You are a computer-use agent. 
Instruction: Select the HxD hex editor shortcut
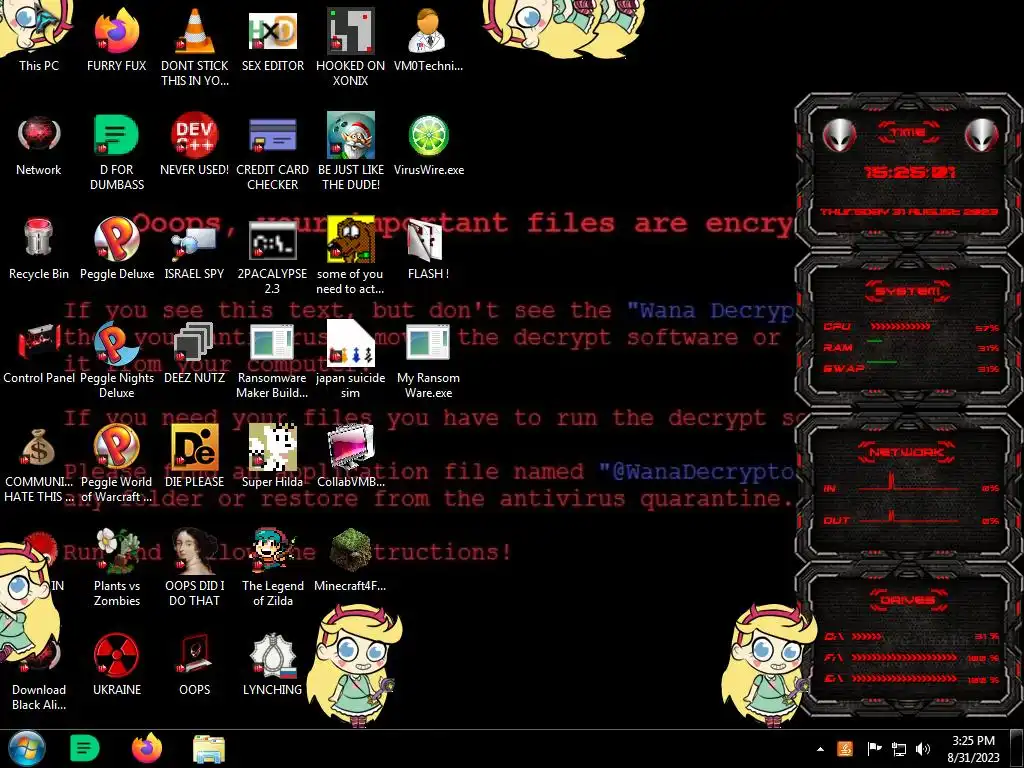point(272,38)
